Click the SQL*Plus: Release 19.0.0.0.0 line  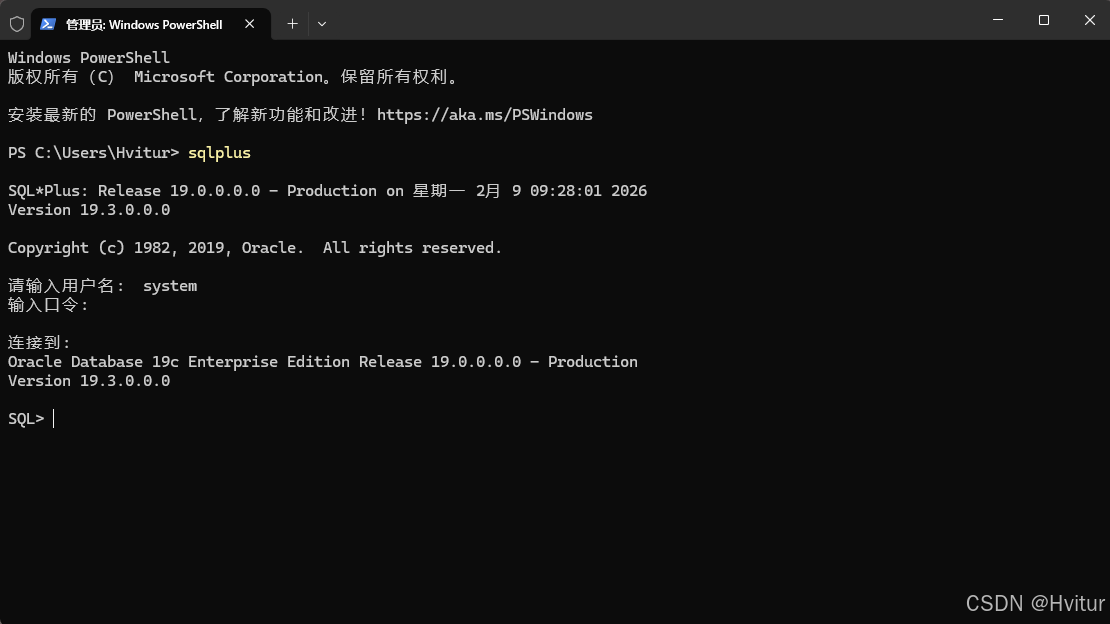coord(327,191)
